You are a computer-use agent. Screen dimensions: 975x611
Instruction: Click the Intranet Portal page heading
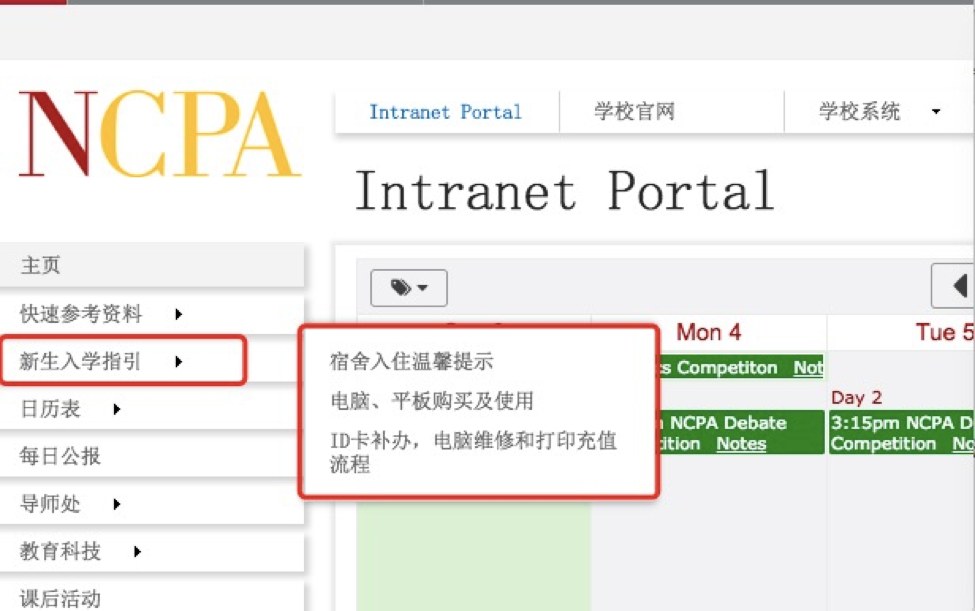[565, 191]
